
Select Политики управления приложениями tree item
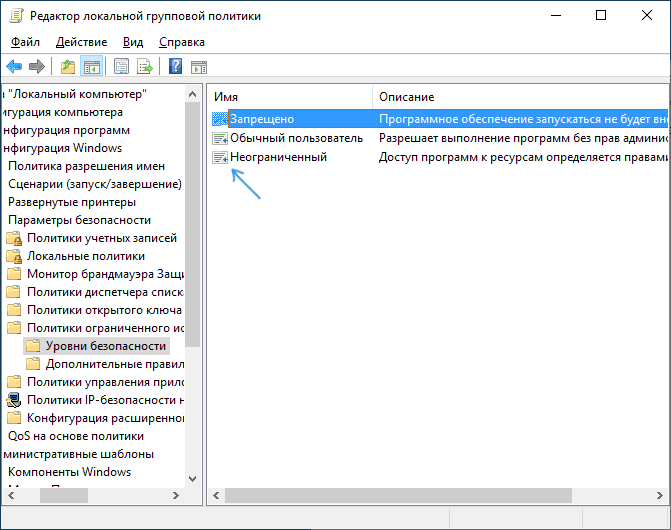click(105, 382)
